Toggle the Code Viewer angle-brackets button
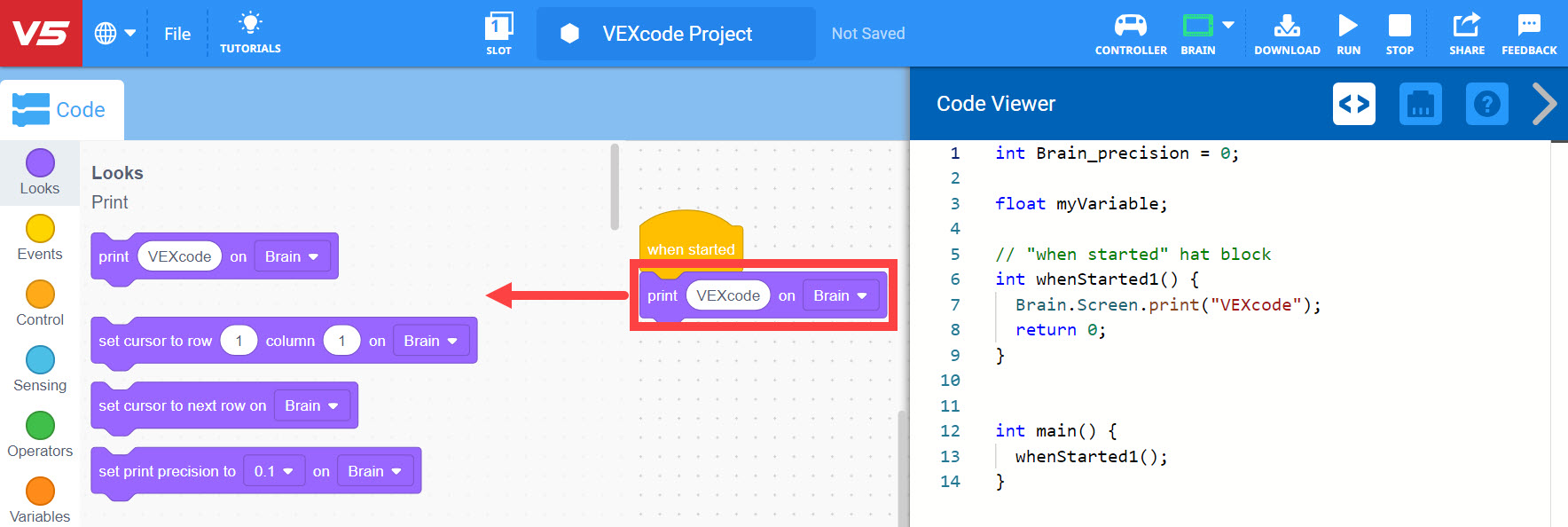Screen dimensions: 1568x527 coord(1353,104)
